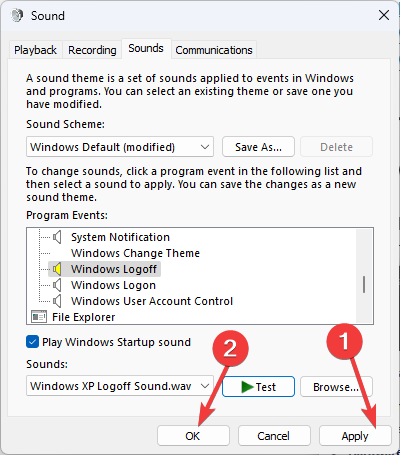Viewport: 400px width, 455px height.
Task: Open the Sound Scheme dropdown
Action: [x=120, y=147]
